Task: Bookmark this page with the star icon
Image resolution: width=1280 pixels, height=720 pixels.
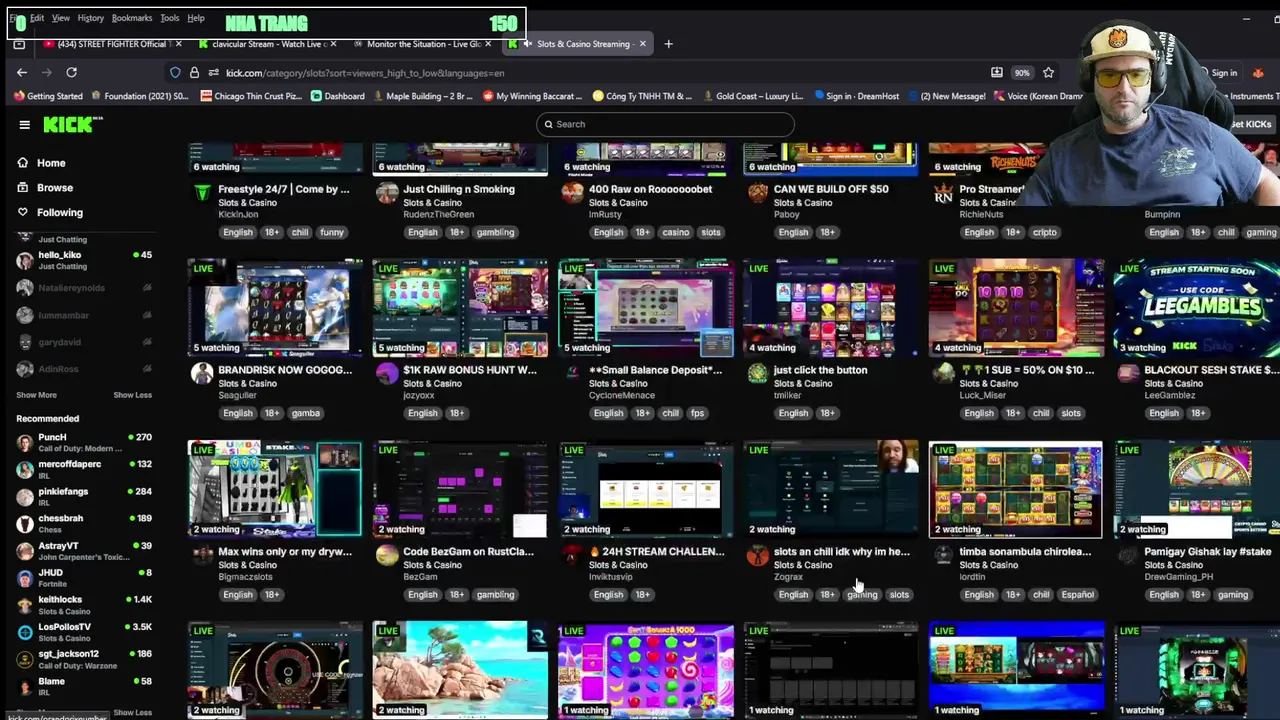Action: tap(1048, 73)
